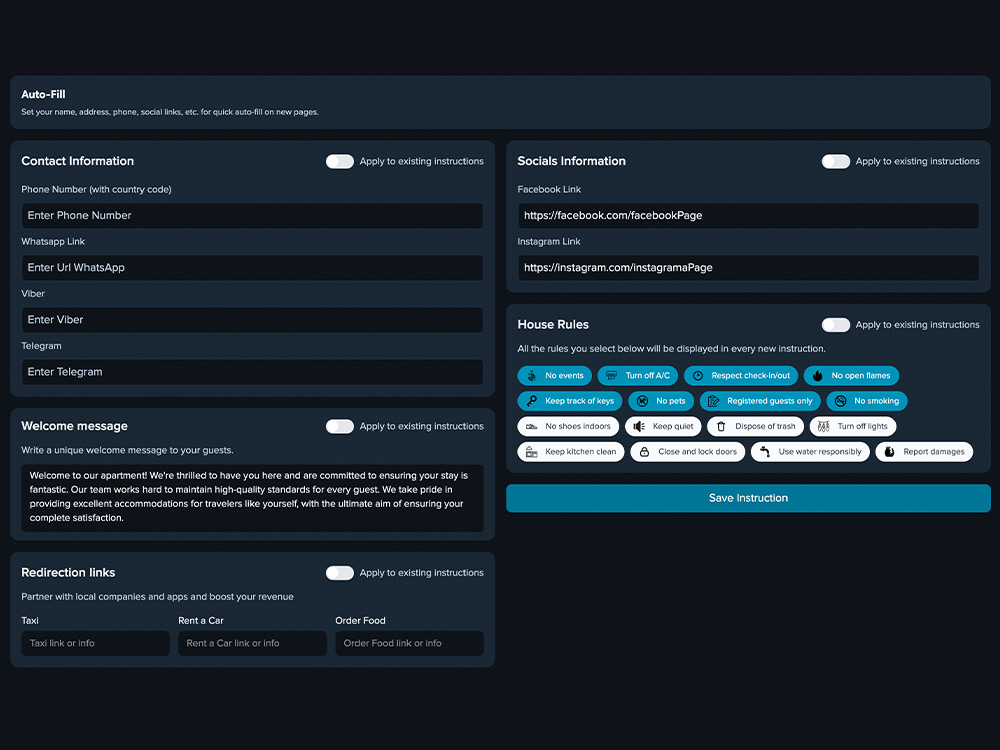Deselect the No pets rule label

click(670, 401)
